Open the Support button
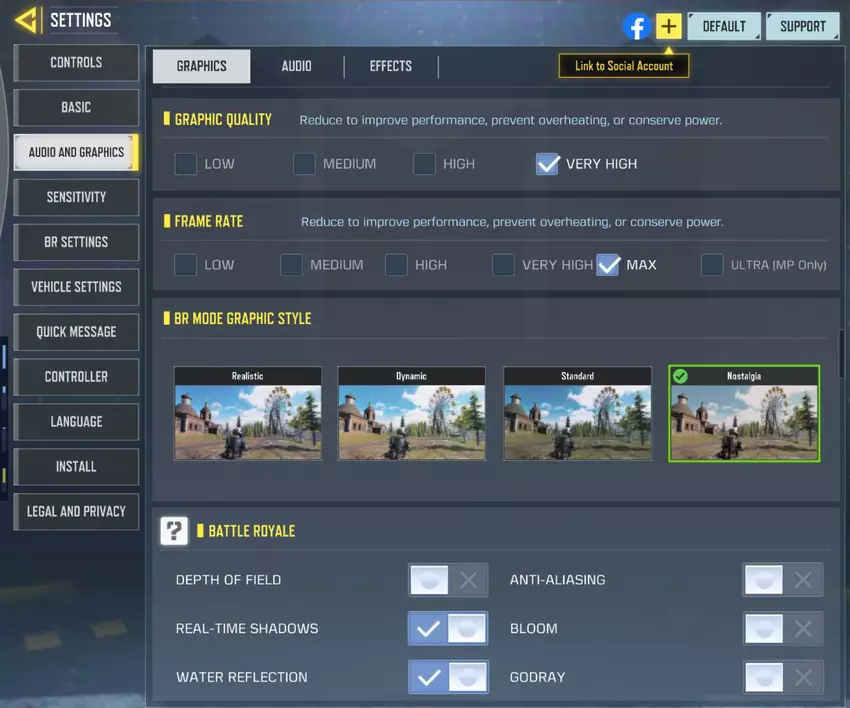The height and width of the screenshot is (708, 850). (802, 26)
